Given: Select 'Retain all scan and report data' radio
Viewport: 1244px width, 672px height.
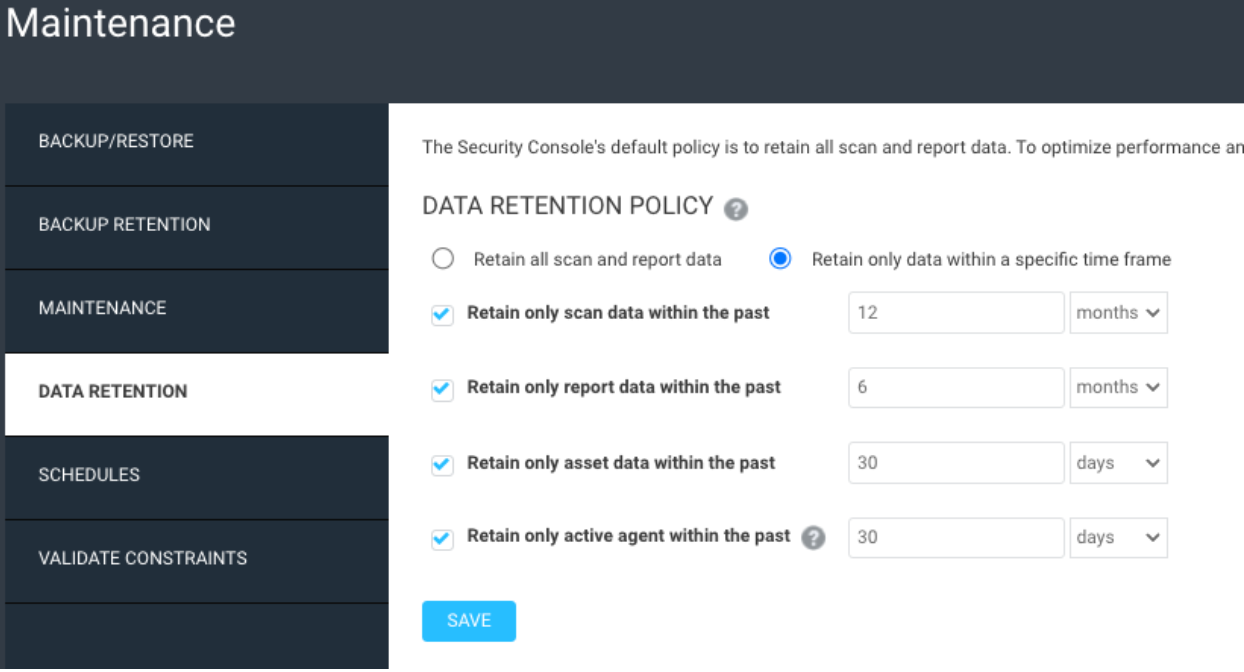Looking at the screenshot, I should (443, 259).
